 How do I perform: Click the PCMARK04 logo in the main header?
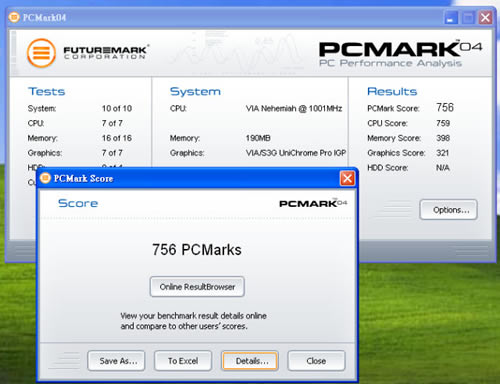point(400,53)
